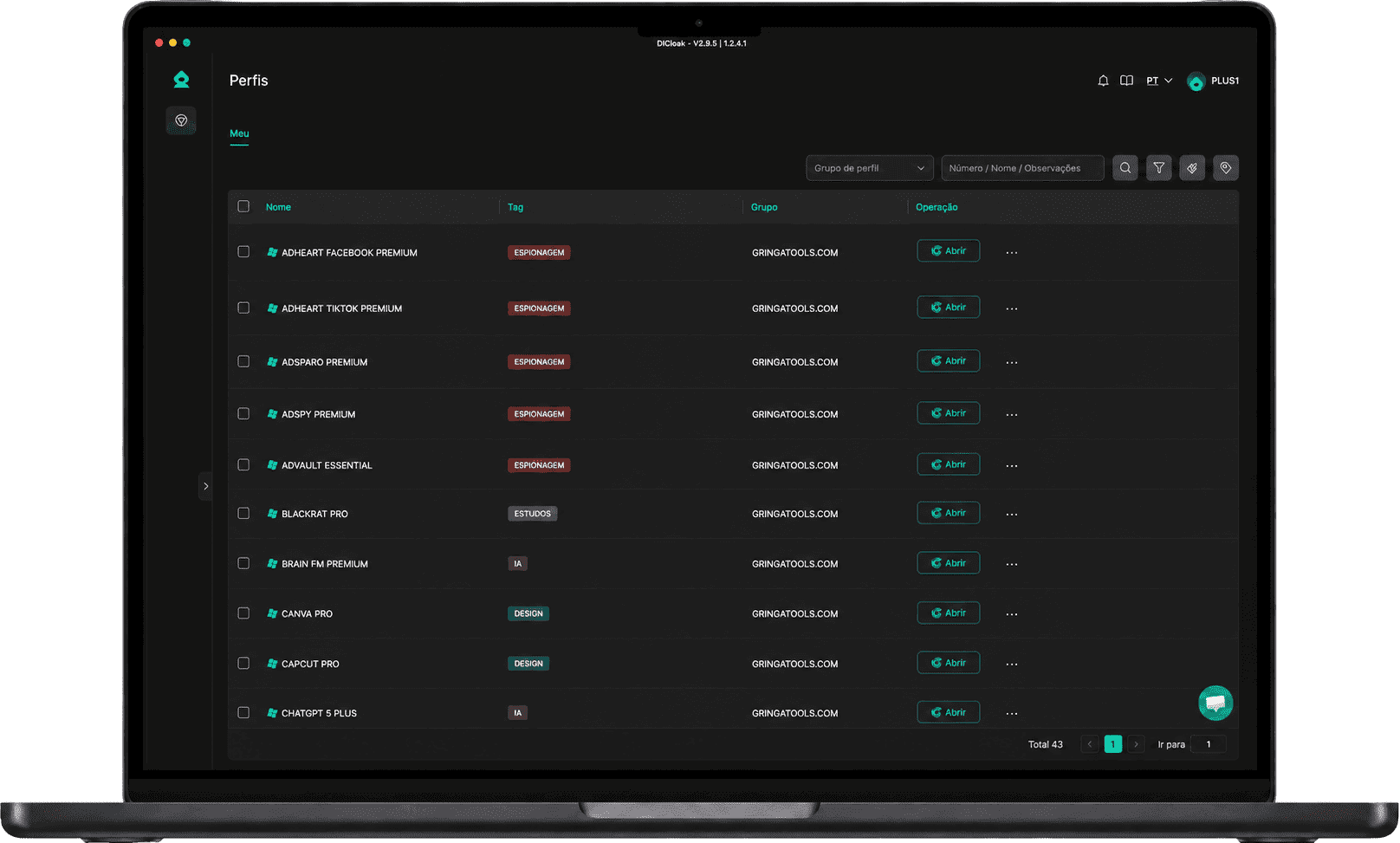Open the browser profiles sidebar icon
This screenshot has width=1400, height=843.
[x=181, y=120]
